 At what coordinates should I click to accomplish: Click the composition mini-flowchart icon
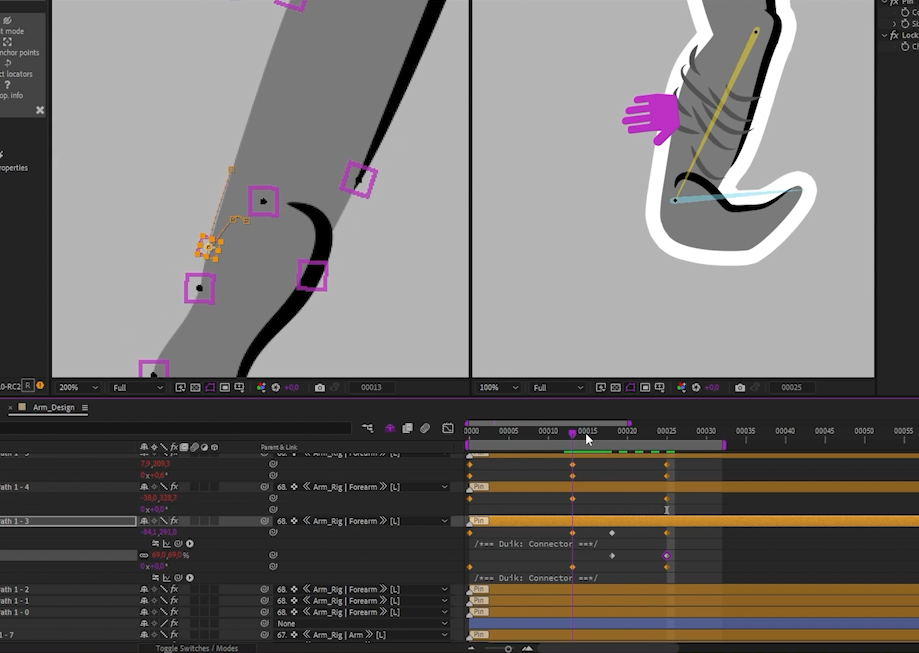coord(368,428)
